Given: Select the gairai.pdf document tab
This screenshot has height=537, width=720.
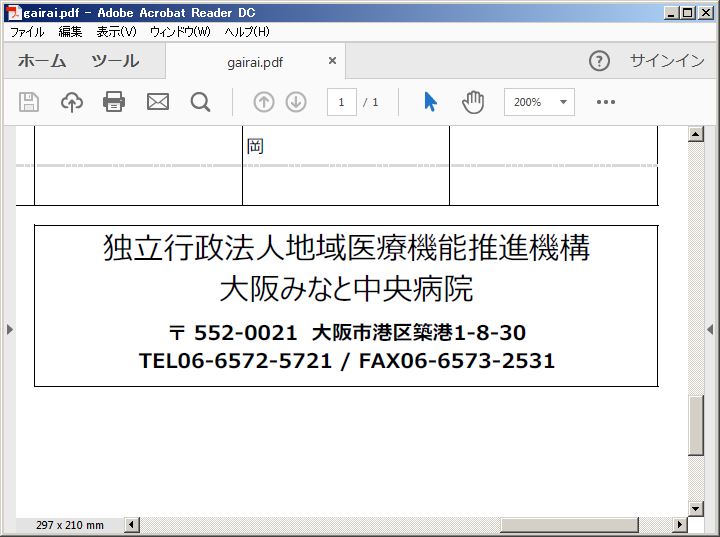Looking at the screenshot, I should coord(255,62).
